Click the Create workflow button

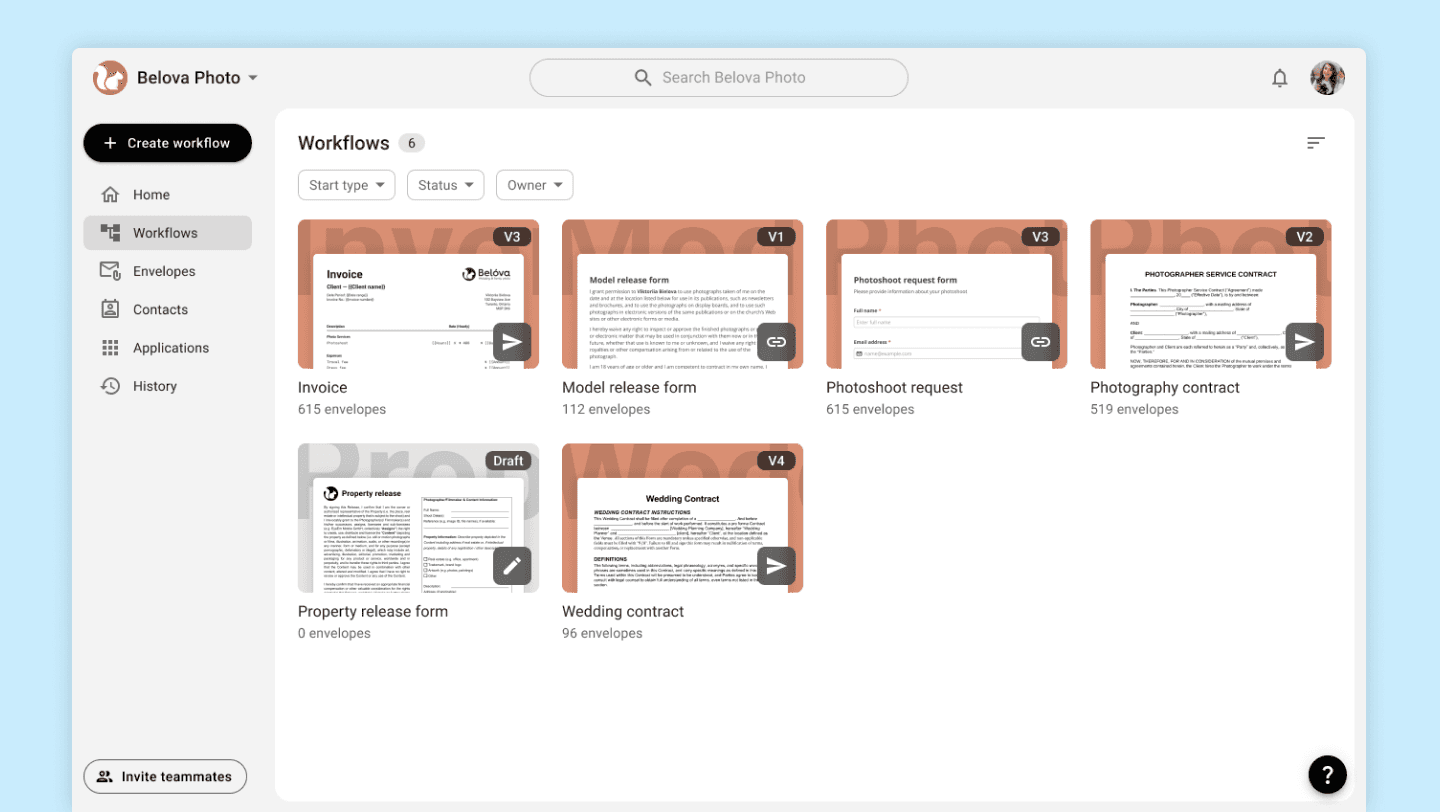(168, 143)
